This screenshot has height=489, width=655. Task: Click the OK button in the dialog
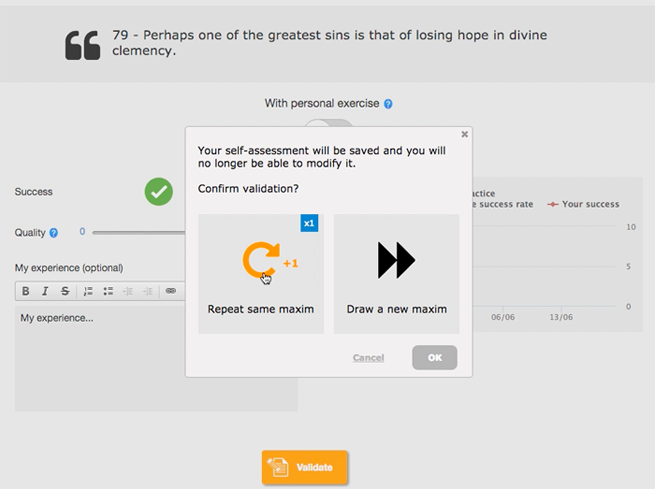pyautogui.click(x=434, y=357)
